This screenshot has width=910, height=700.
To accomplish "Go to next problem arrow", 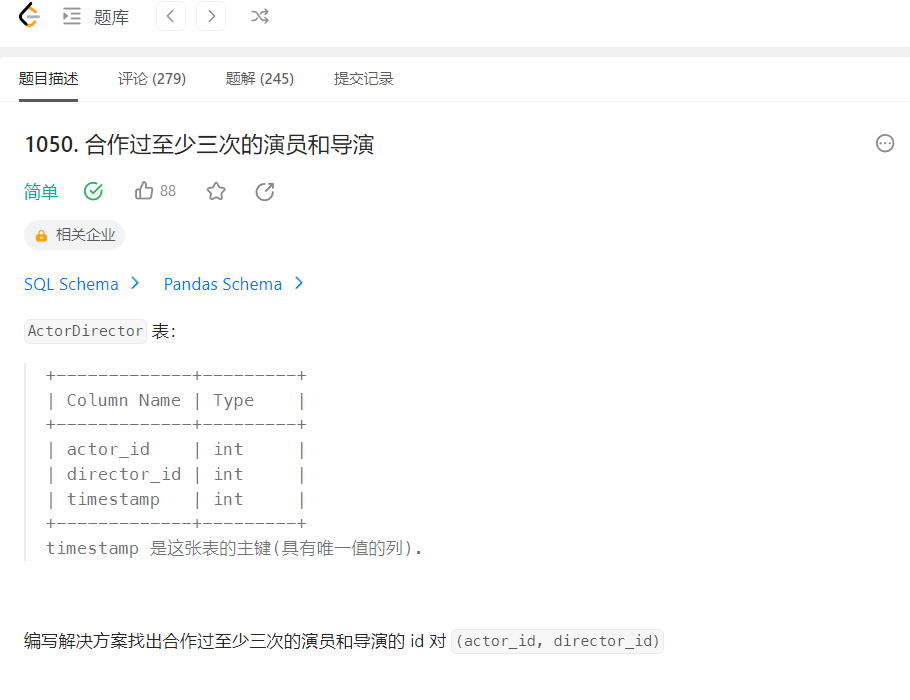I will [211, 16].
